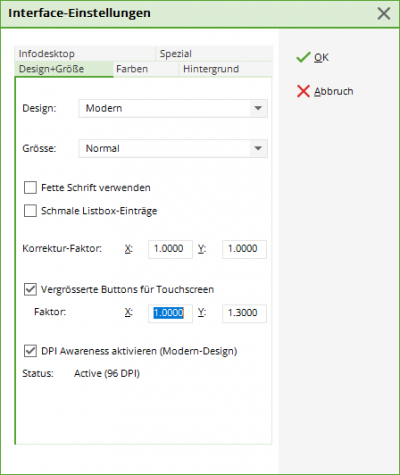Confirm with the OK button
The width and height of the screenshot is (400, 475).
[312, 57]
